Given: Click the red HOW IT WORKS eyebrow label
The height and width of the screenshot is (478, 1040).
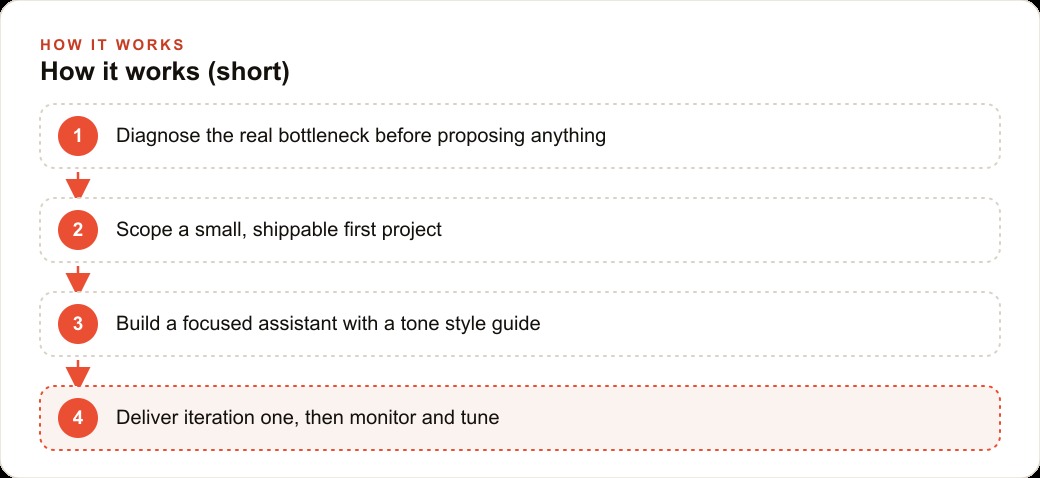Looking at the screenshot, I should pyautogui.click(x=112, y=45).
